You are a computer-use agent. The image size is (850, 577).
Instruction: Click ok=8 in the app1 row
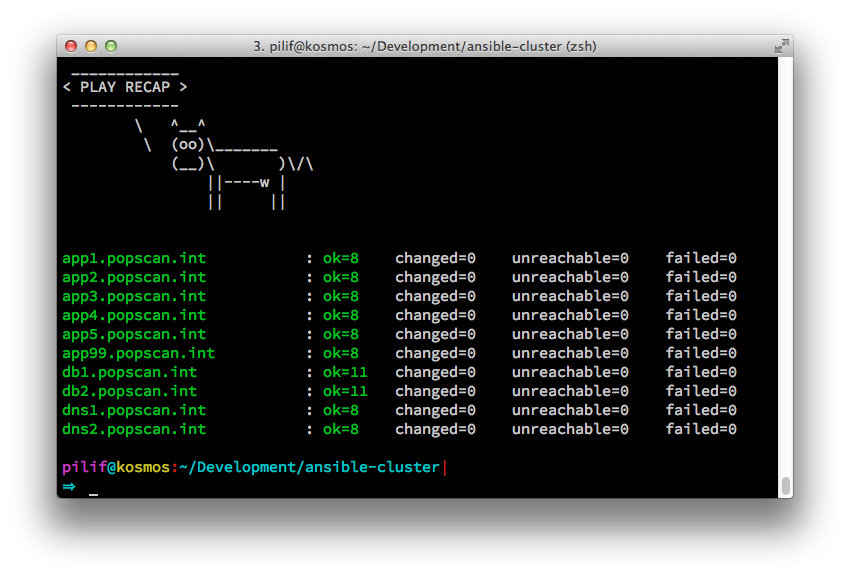[x=341, y=258]
